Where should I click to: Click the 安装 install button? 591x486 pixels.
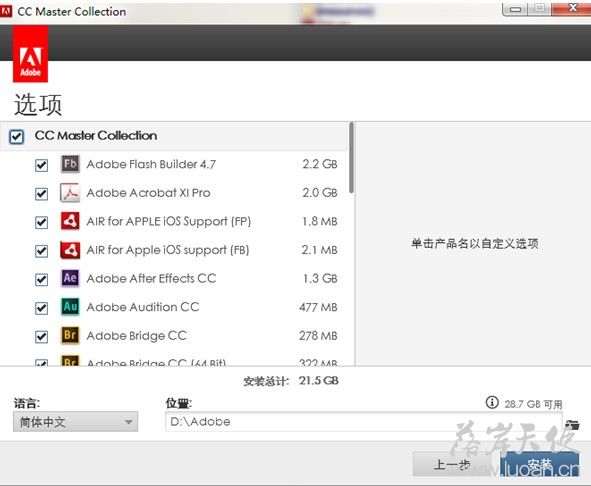[539, 464]
